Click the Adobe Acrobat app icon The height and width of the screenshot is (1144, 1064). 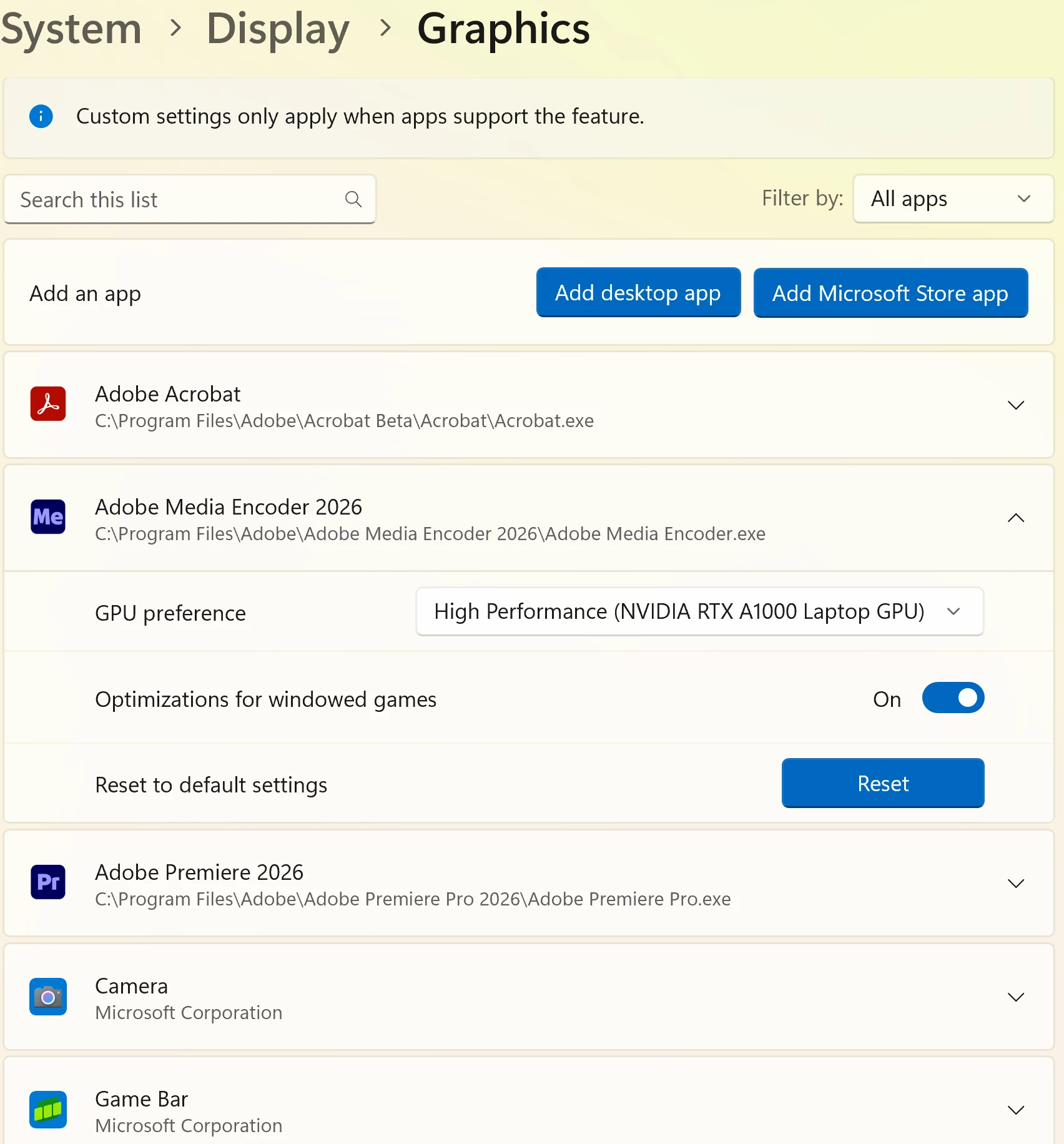point(48,404)
